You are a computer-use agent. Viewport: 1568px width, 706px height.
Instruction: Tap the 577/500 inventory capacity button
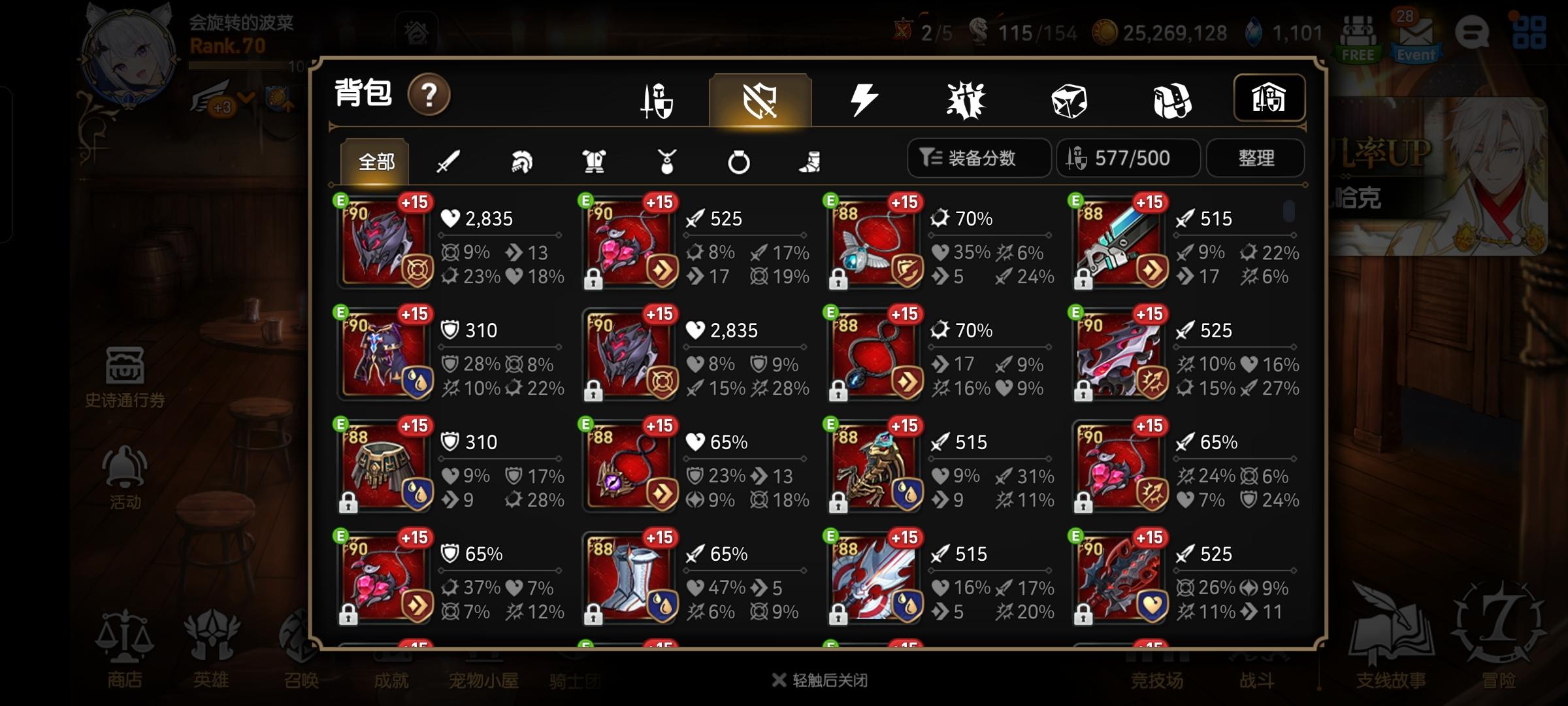(1128, 158)
